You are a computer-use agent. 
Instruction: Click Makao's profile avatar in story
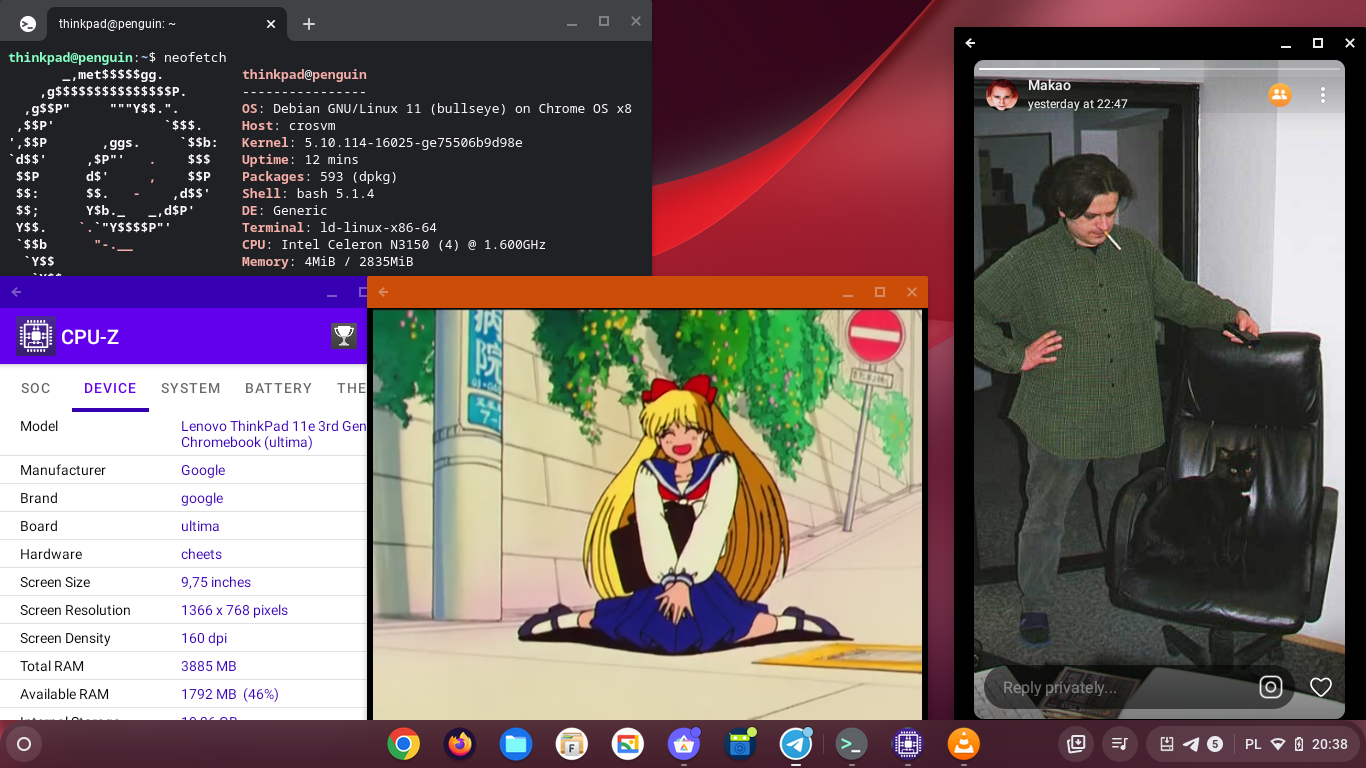click(1002, 95)
